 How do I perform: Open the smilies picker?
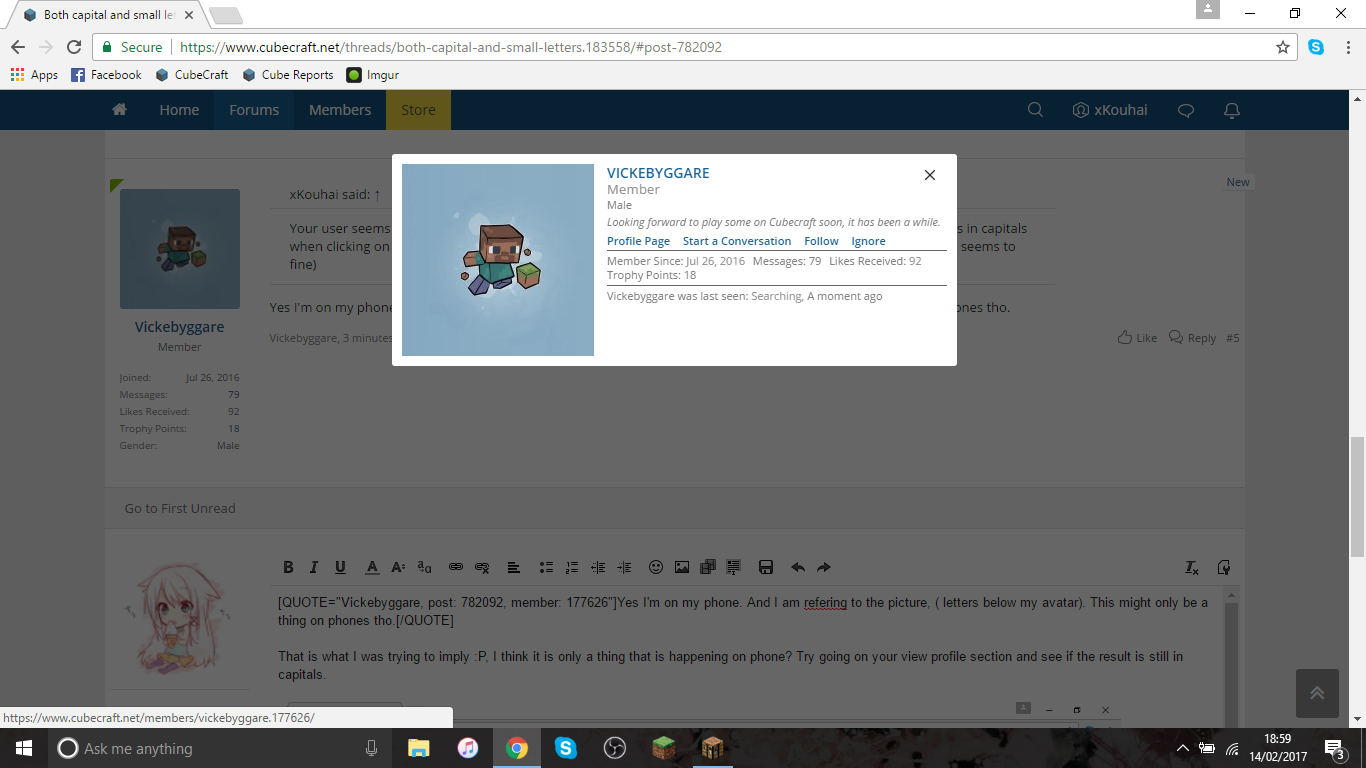click(x=656, y=567)
